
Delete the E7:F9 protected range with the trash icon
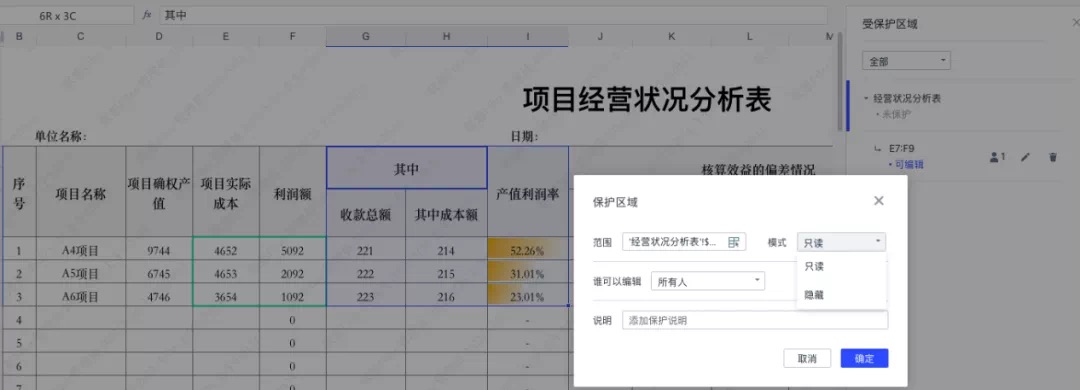point(1052,157)
